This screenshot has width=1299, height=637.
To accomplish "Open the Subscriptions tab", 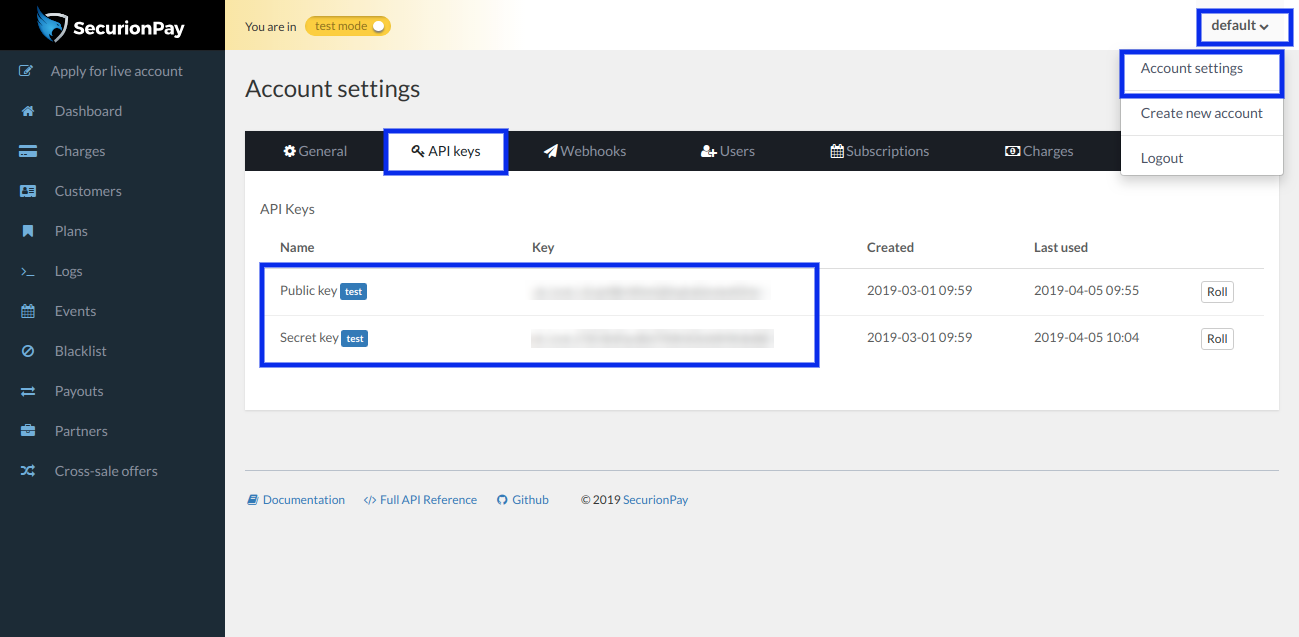I will pyautogui.click(x=880, y=151).
